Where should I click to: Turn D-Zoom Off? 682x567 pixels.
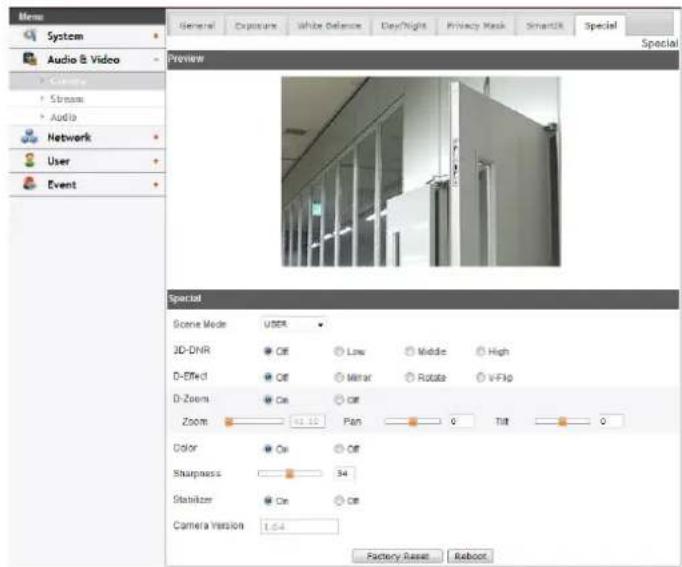(x=339, y=400)
